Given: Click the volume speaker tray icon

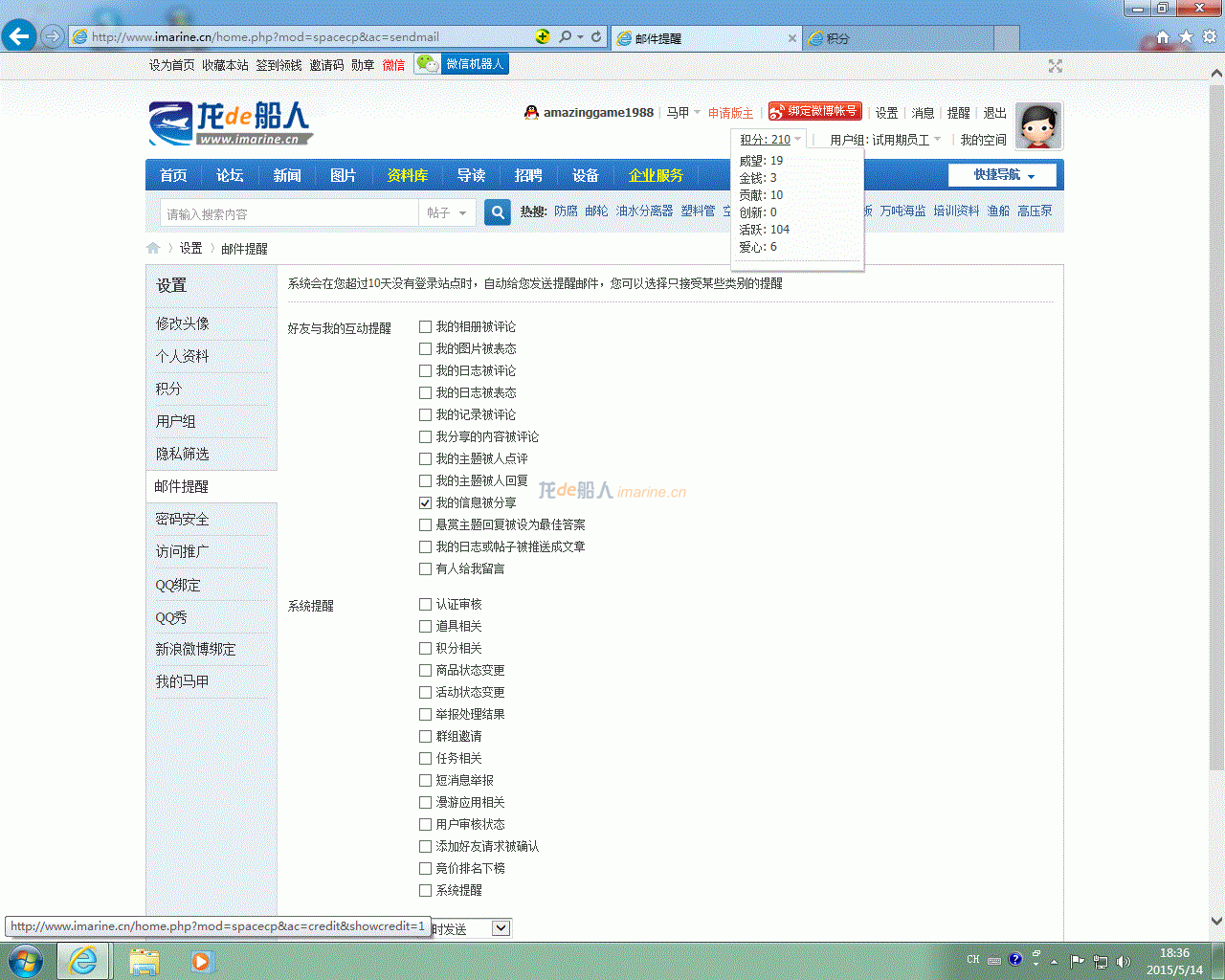Looking at the screenshot, I should coord(1124,961).
